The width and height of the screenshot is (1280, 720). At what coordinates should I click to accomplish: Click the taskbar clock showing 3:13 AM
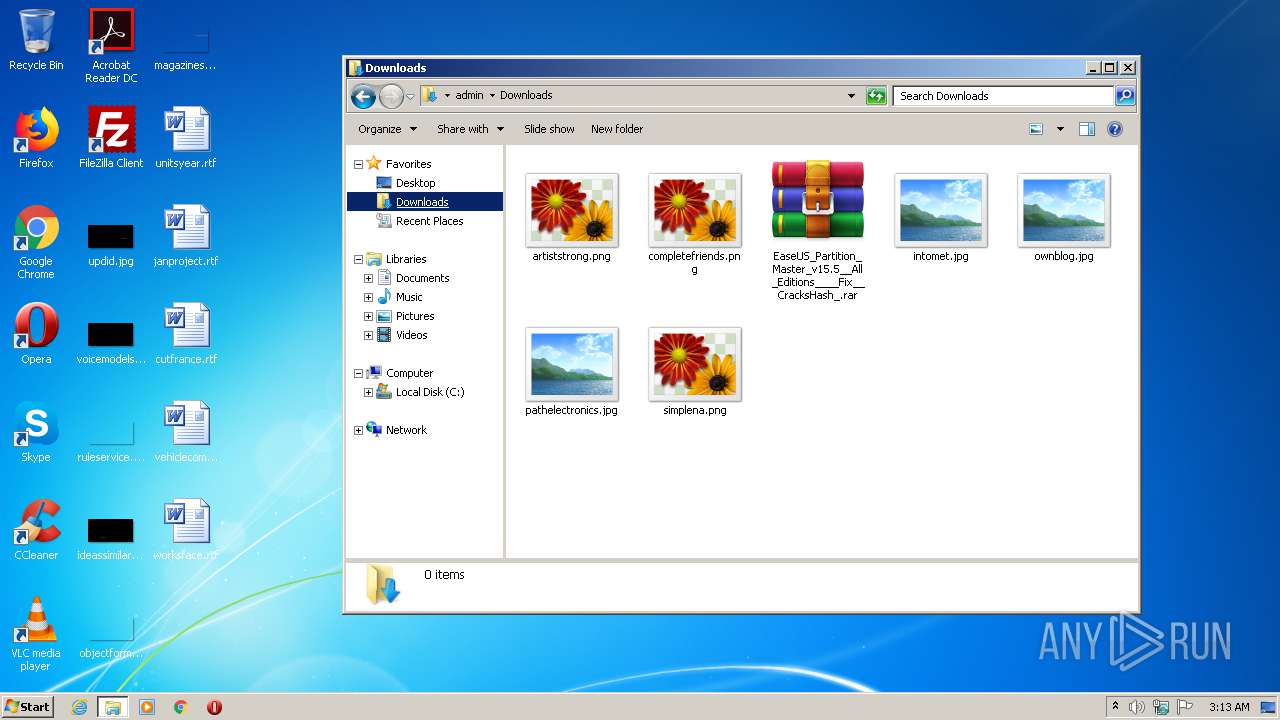click(1229, 707)
